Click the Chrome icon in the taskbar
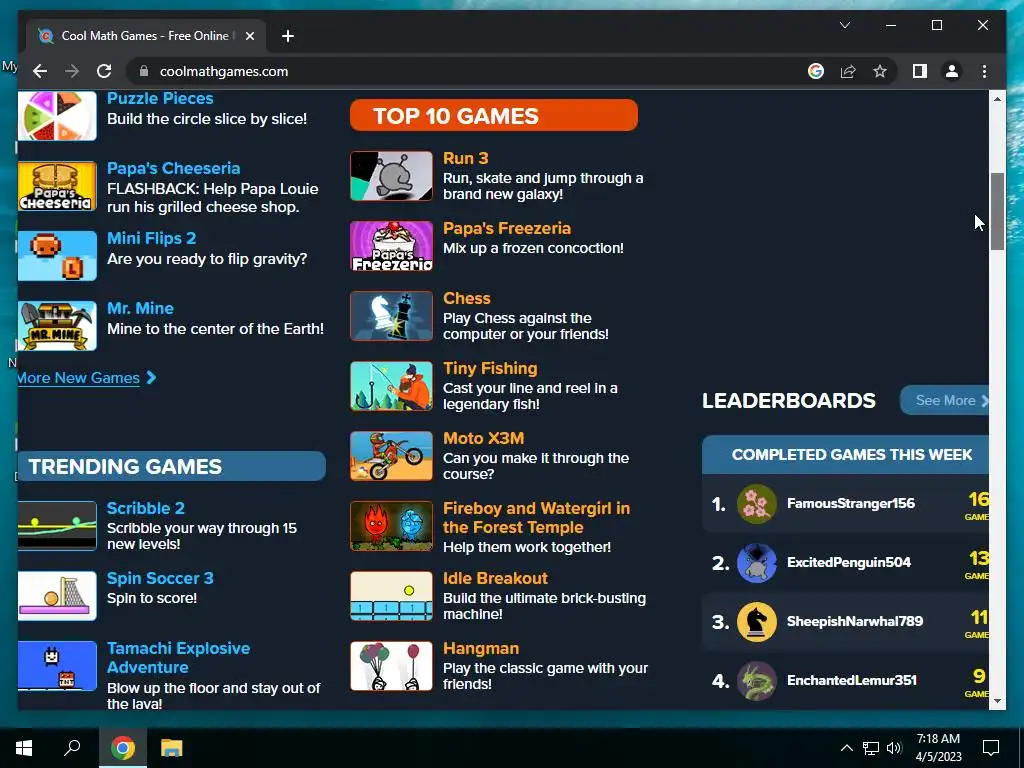1024x768 pixels. (123, 748)
